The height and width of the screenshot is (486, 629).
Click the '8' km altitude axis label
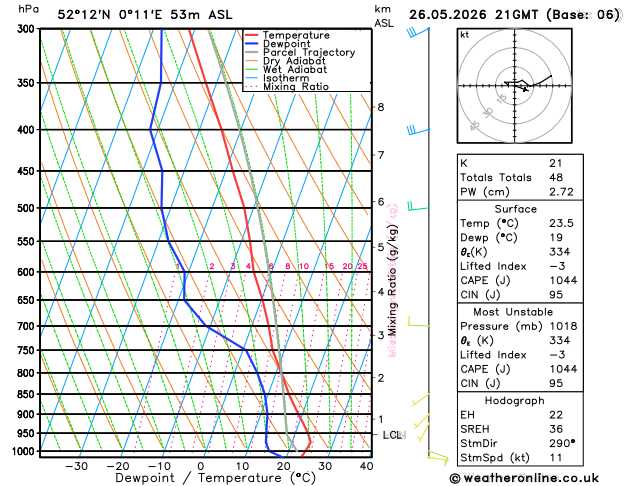pos(381,107)
